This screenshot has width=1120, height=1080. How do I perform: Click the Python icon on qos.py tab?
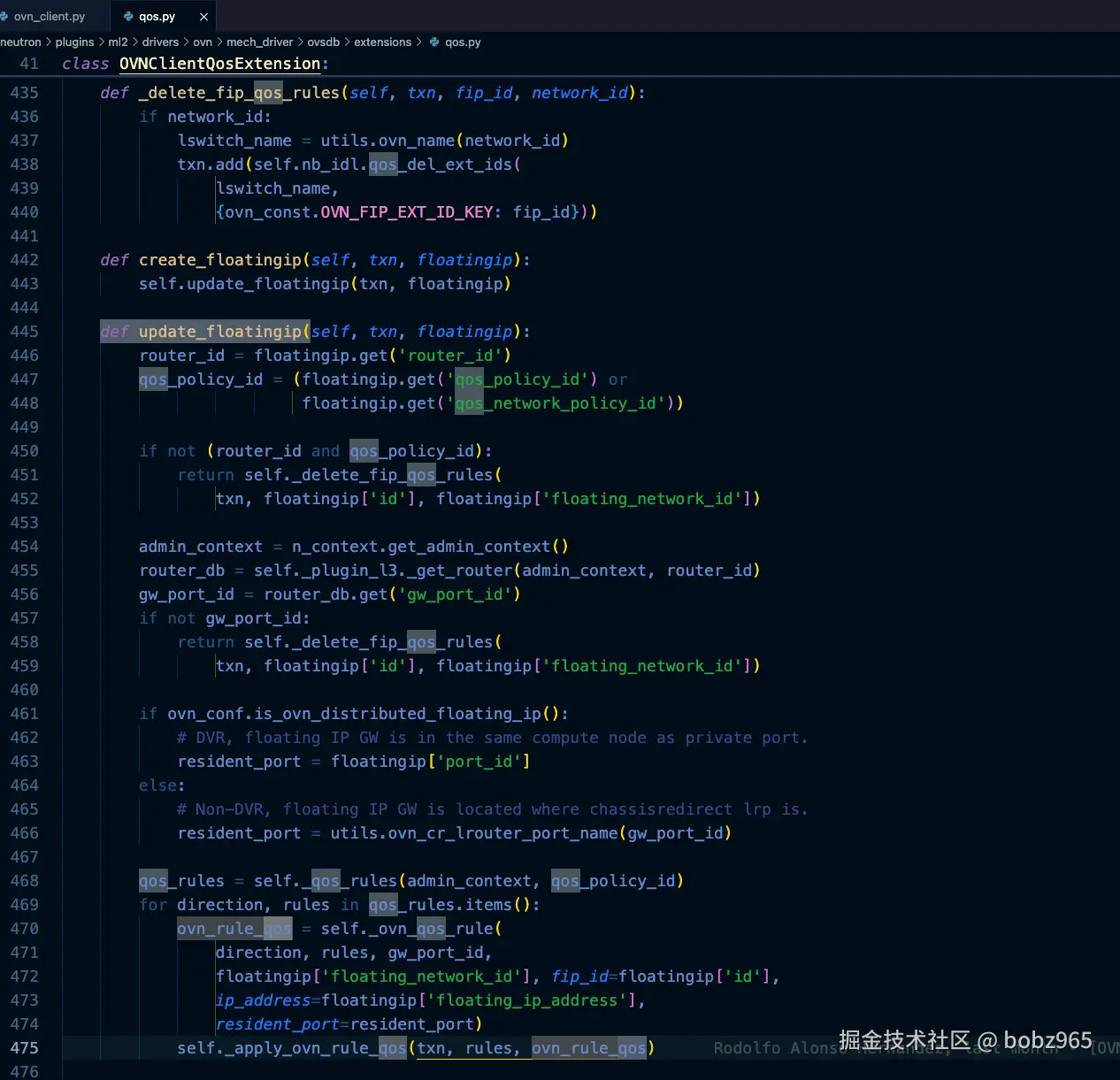pyautogui.click(x=128, y=17)
